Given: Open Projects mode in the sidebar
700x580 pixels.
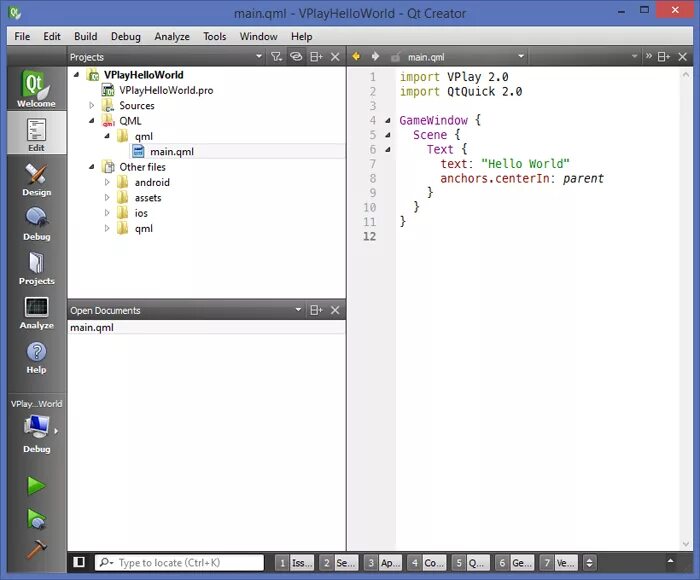Looking at the screenshot, I should tap(36, 268).
